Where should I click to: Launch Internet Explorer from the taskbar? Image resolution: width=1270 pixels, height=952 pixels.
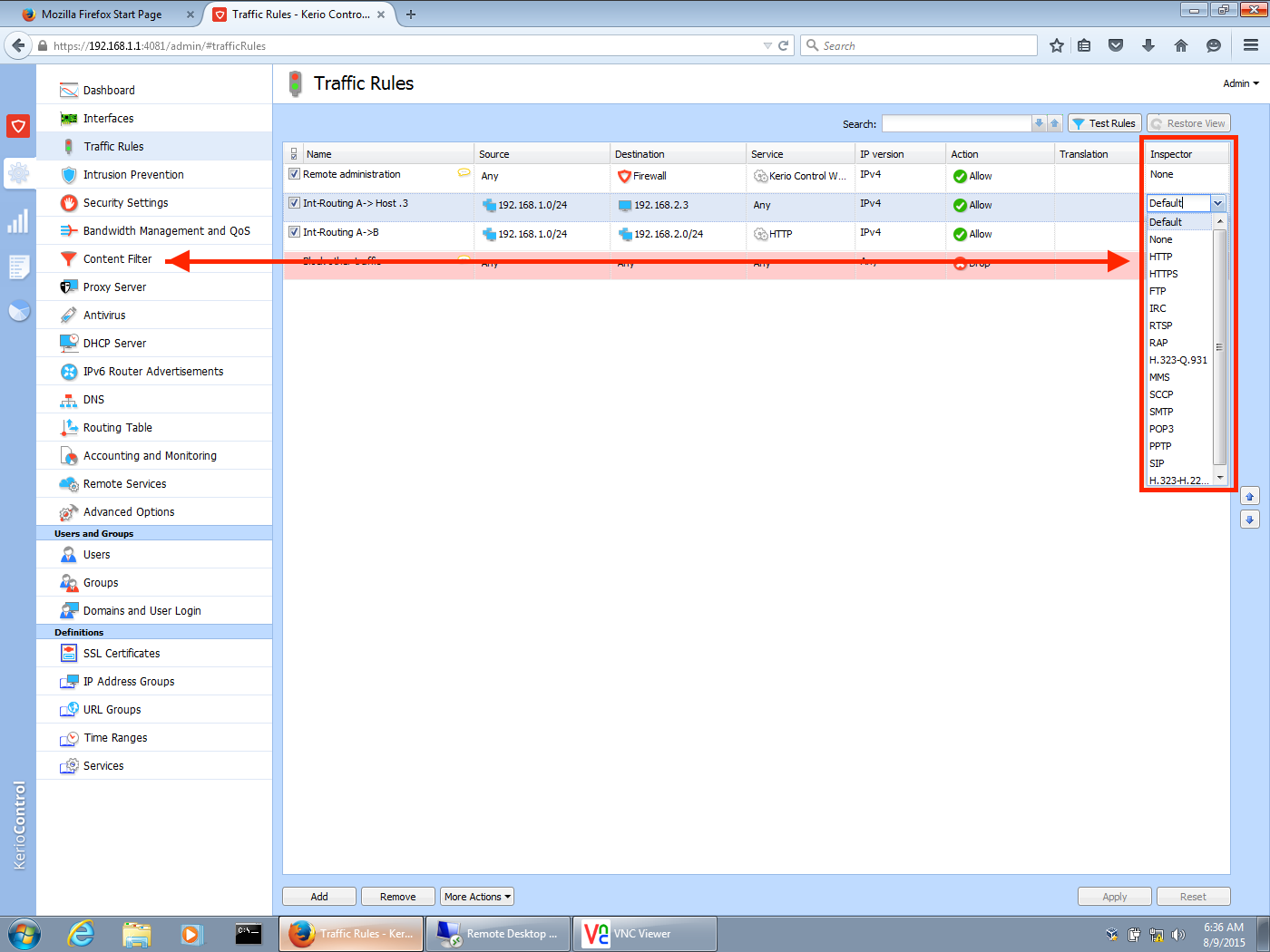[82, 933]
